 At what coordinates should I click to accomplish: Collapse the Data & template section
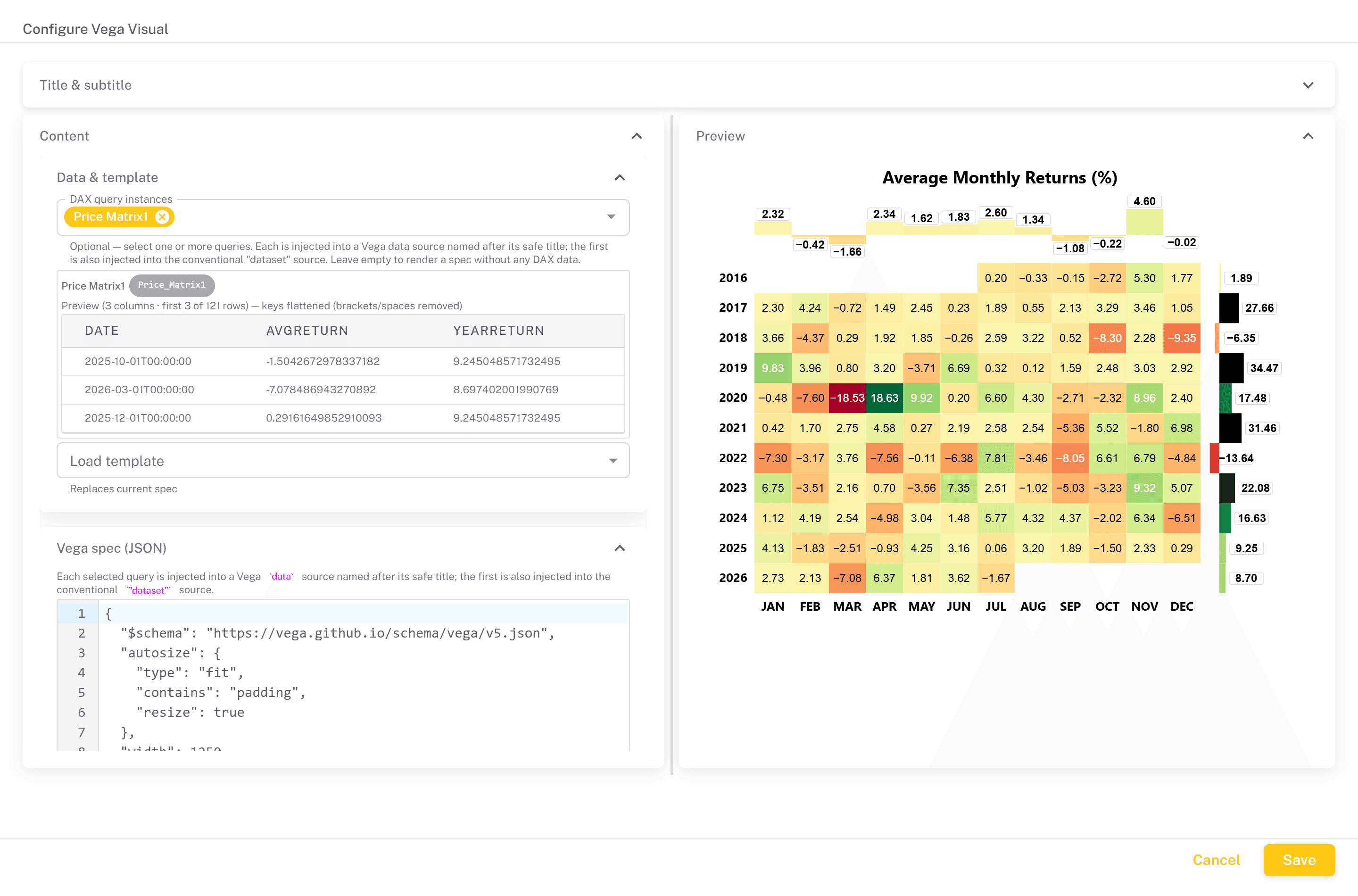point(619,178)
